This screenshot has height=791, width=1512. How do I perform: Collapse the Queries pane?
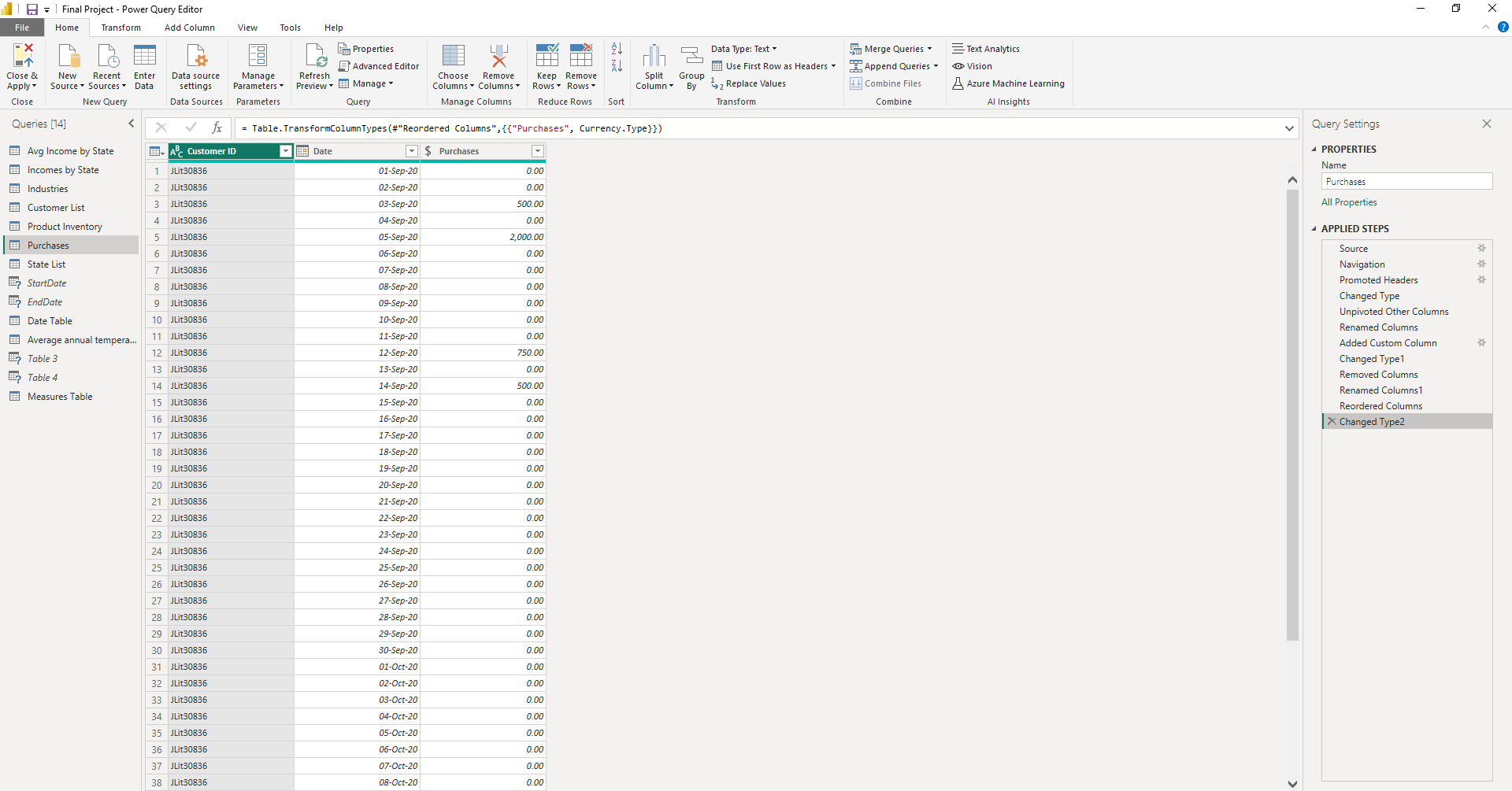(132, 124)
